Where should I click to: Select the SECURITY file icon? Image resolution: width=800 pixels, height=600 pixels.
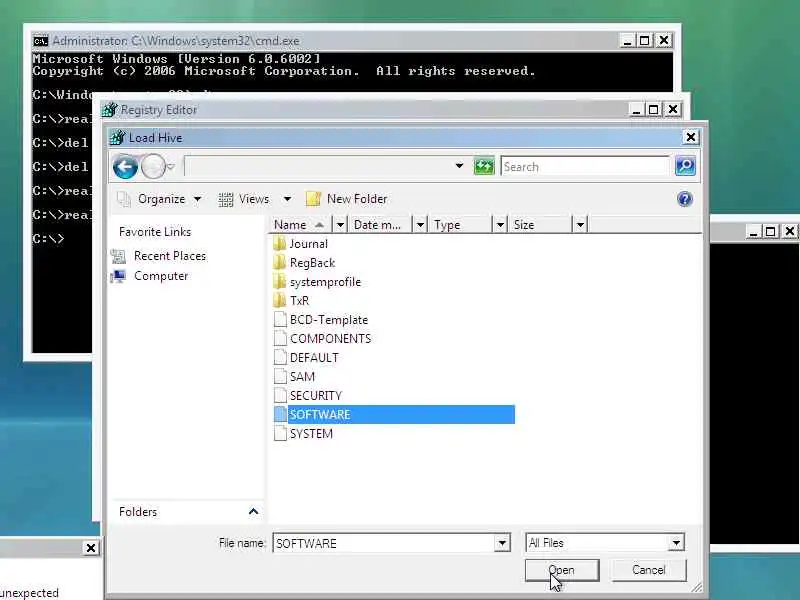click(x=280, y=395)
